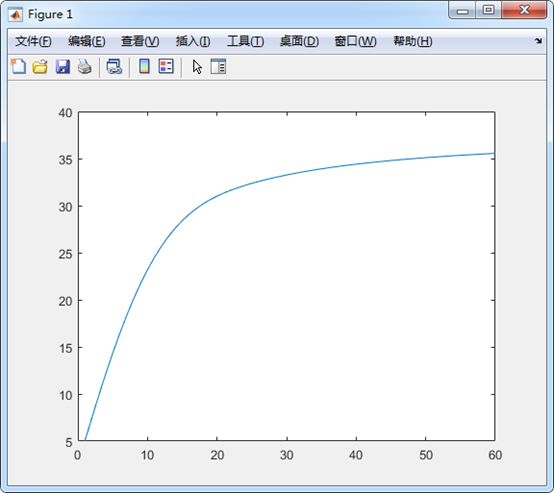
Task: Insert colorbar using the toolbar icon
Action: (x=144, y=66)
